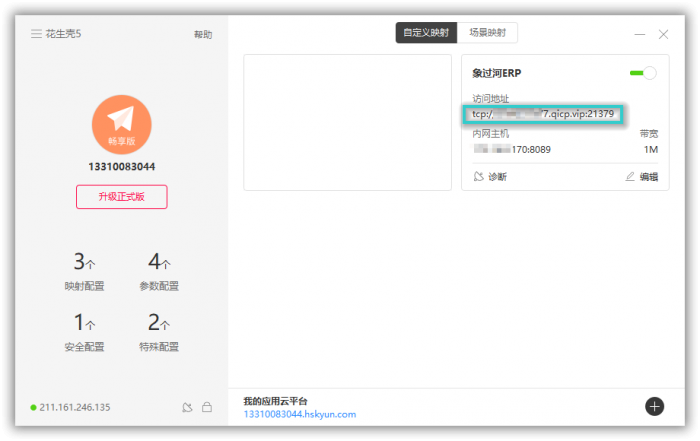Click the 1M bandwidth value
The height and width of the screenshot is (441, 700).
click(x=651, y=150)
